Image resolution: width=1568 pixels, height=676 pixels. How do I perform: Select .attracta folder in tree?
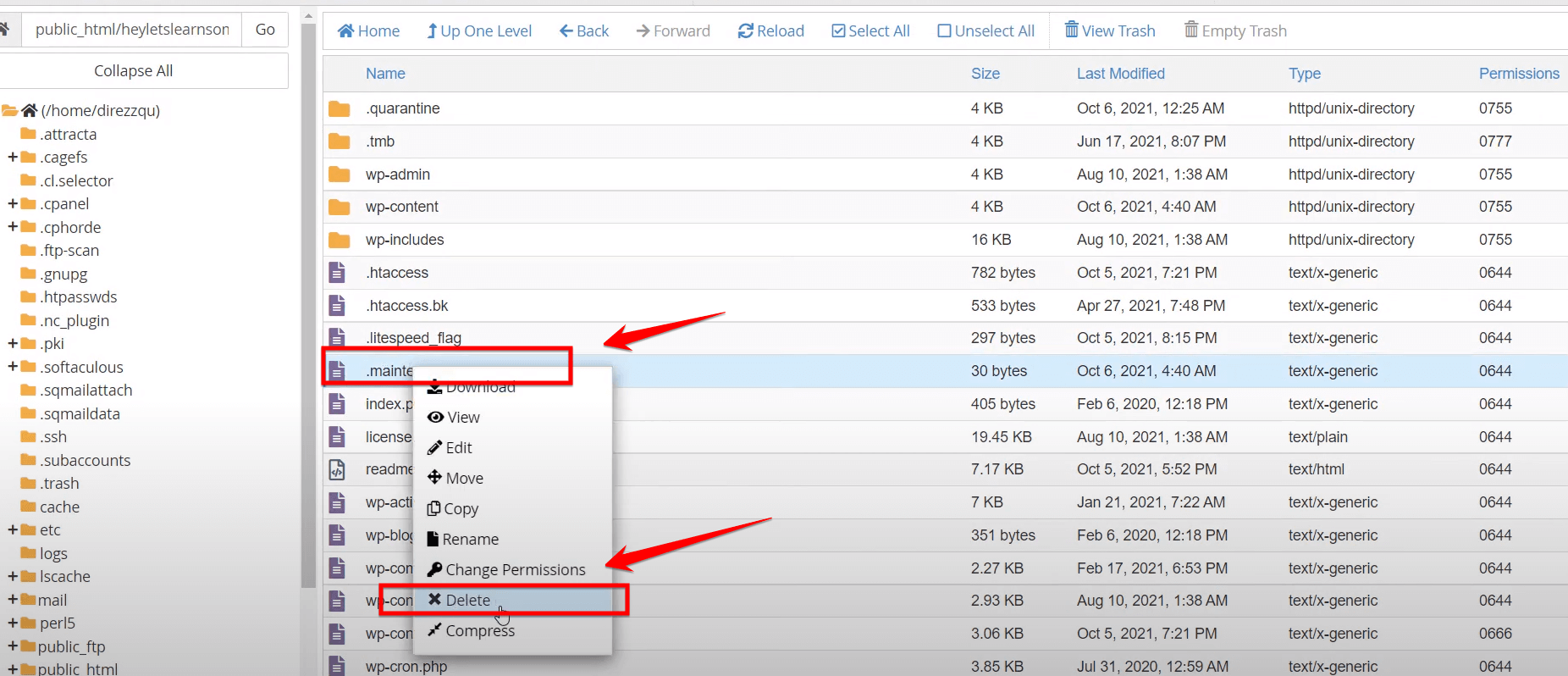point(68,135)
